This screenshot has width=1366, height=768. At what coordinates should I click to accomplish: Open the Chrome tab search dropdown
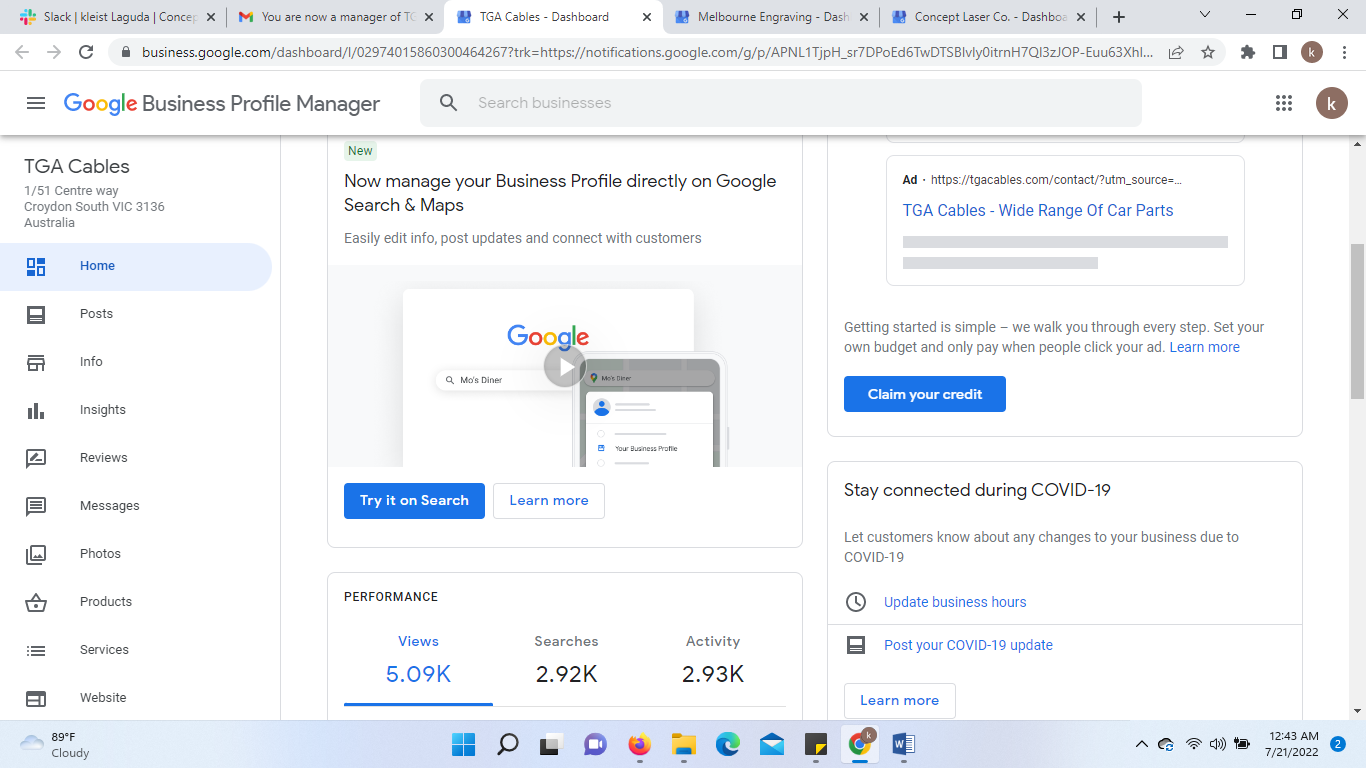(1204, 16)
